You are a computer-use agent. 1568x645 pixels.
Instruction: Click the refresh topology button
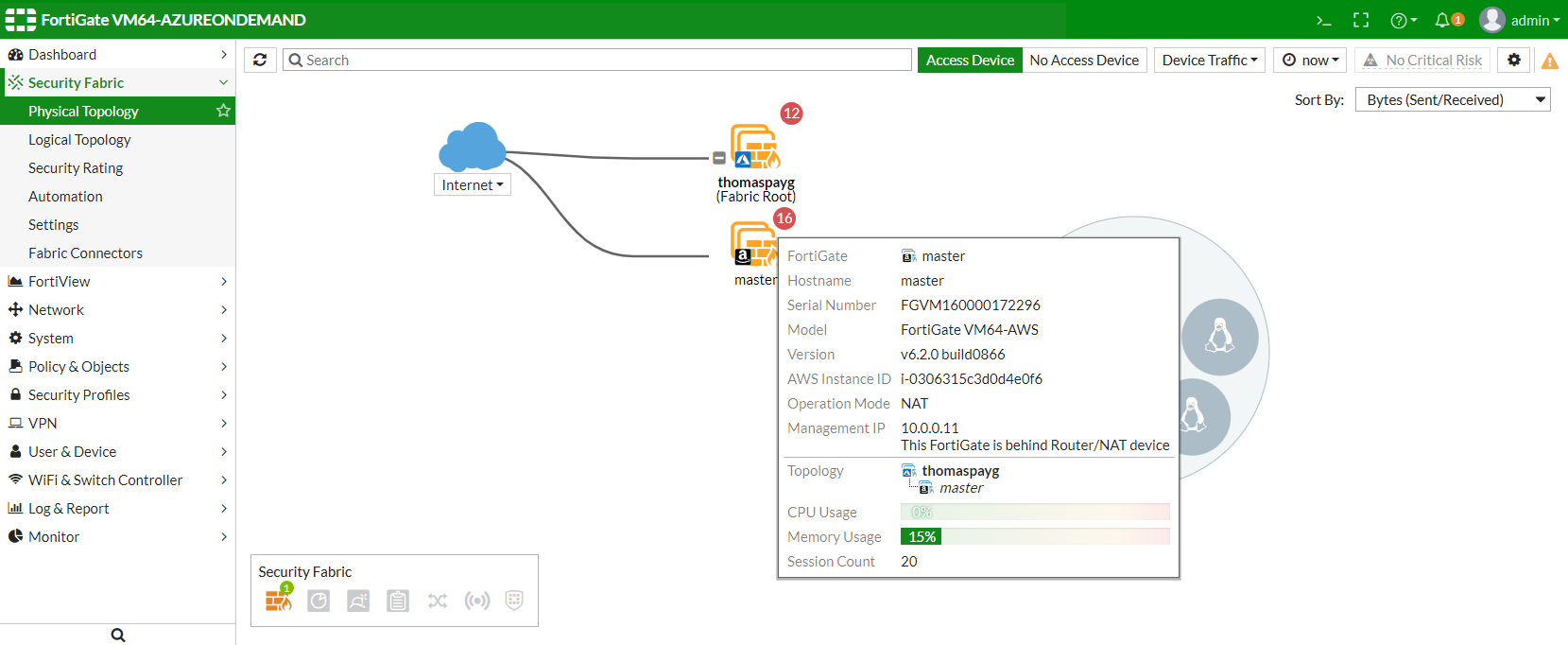tap(260, 60)
